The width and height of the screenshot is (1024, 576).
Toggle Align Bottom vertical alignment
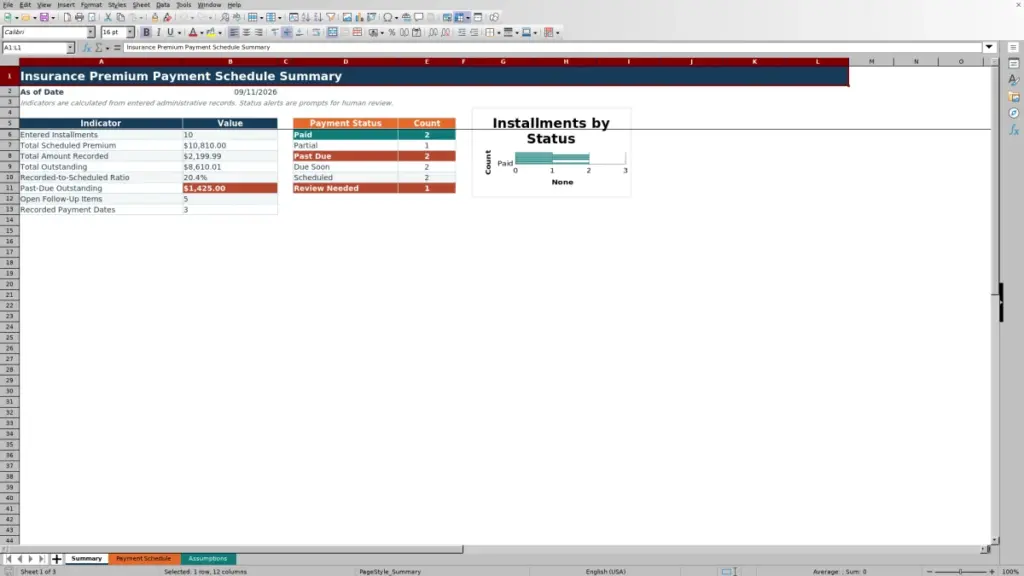click(300, 32)
